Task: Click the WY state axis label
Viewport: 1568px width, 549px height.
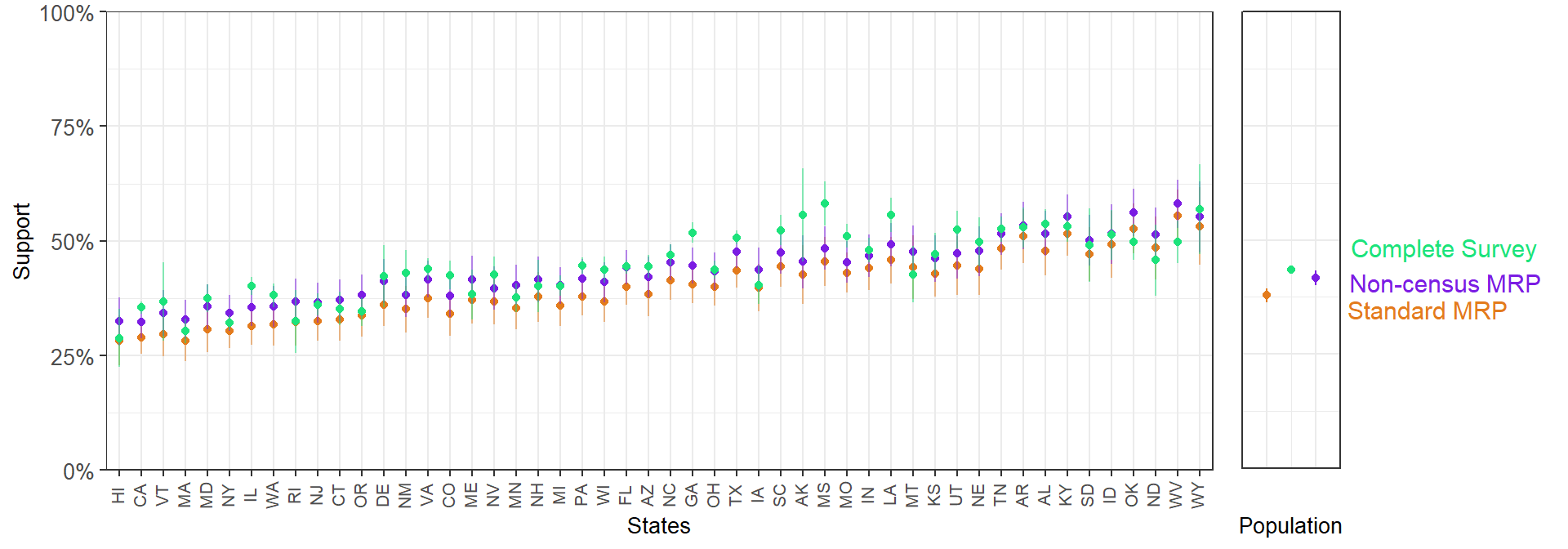Action: point(1199,495)
